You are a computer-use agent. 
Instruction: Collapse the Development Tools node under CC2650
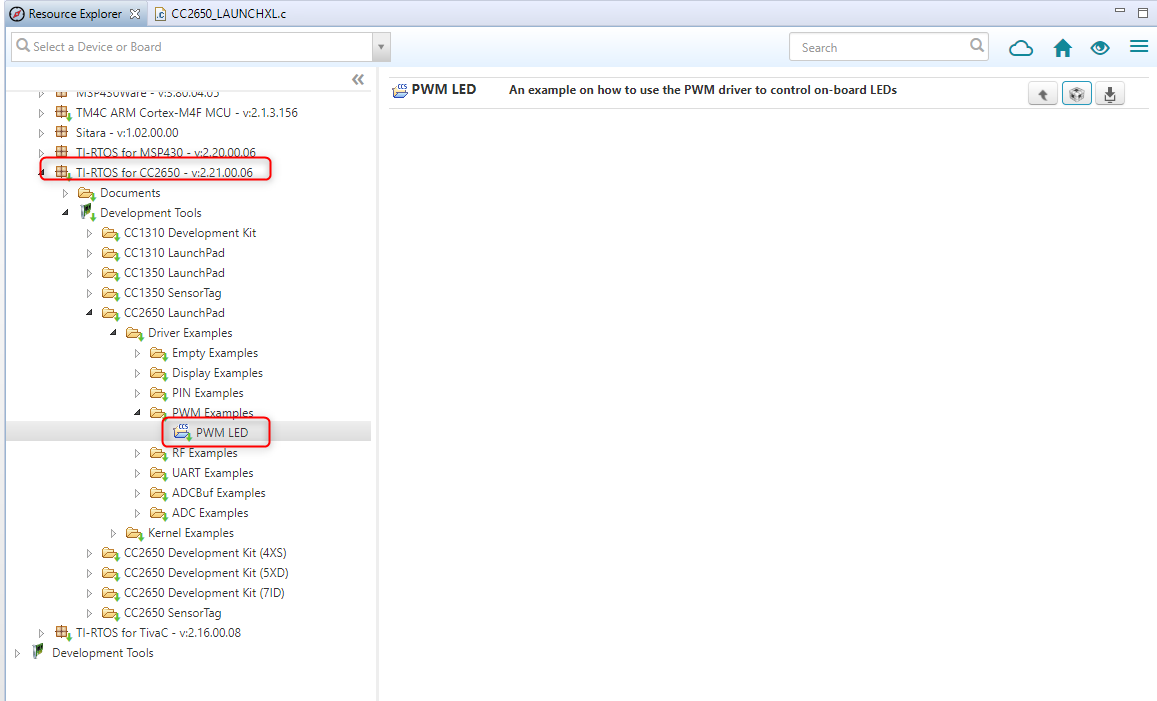(x=65, y=213)
